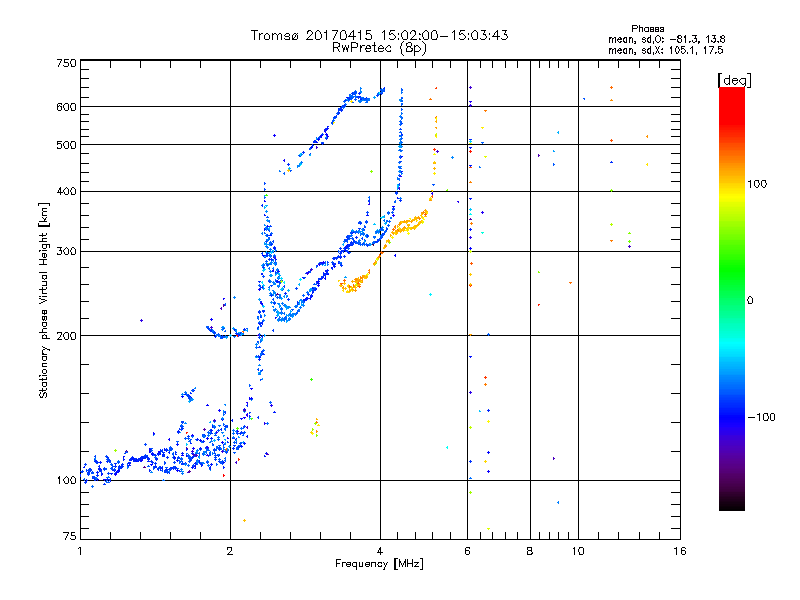800x600 pixels.
Task: Pick the green section of the colorbar
Action: coord(732,270)
